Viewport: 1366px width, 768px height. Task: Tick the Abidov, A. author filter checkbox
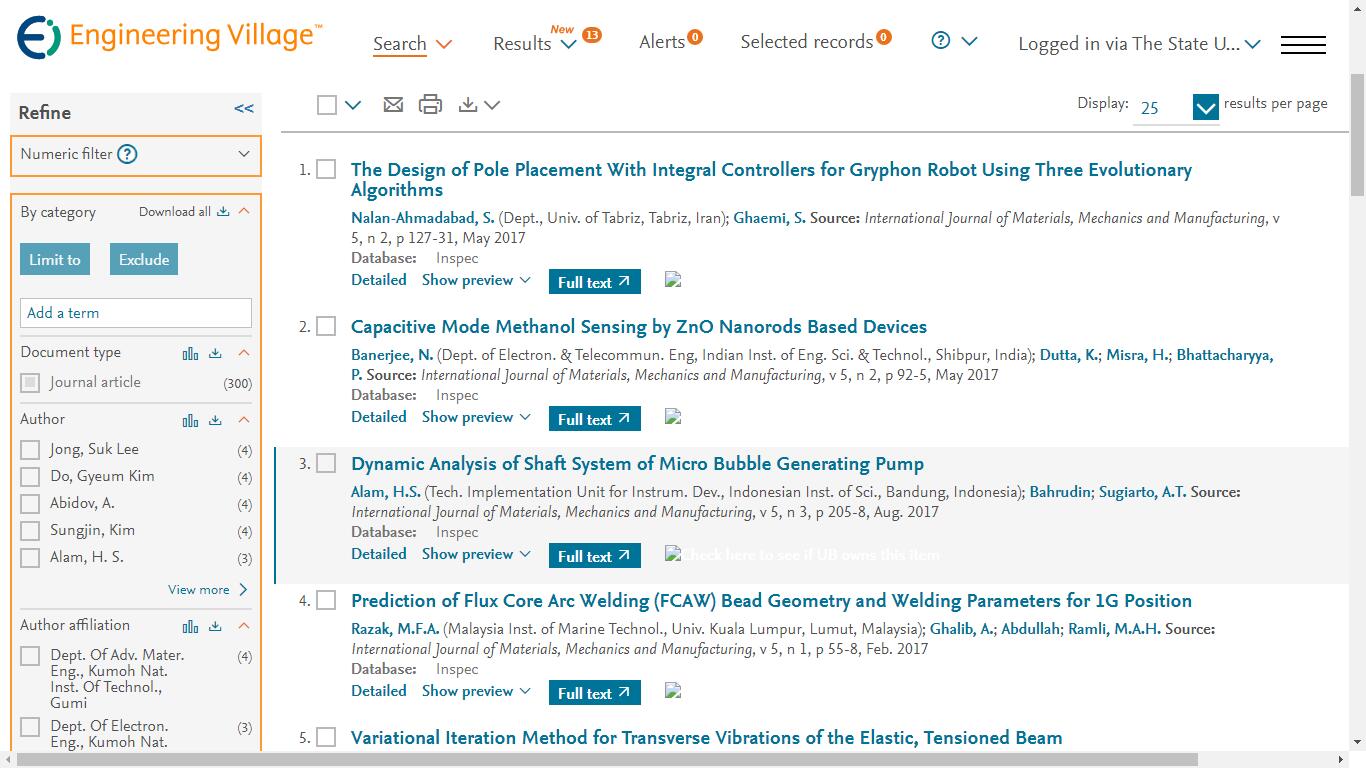31,504
